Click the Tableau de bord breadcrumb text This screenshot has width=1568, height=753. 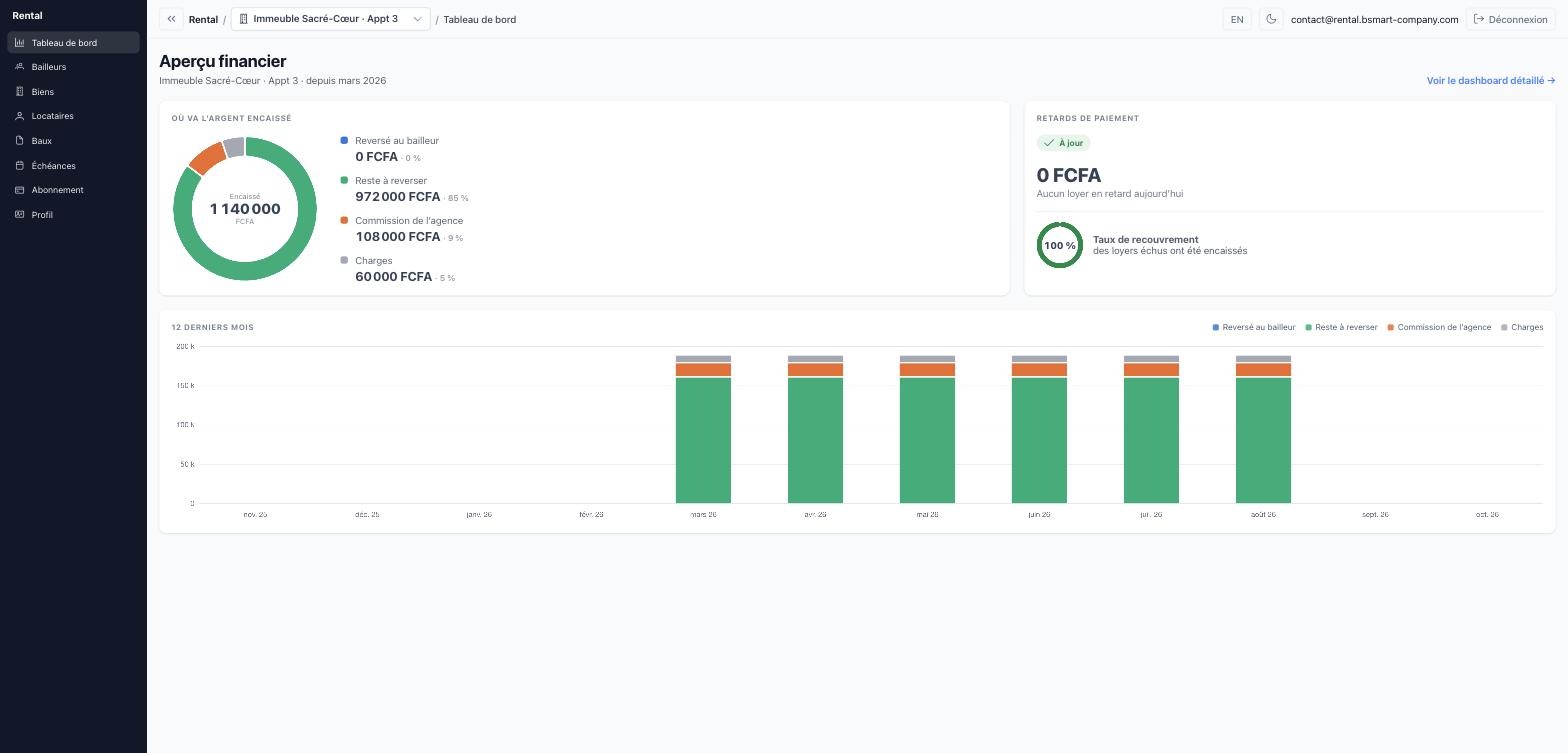480,19
